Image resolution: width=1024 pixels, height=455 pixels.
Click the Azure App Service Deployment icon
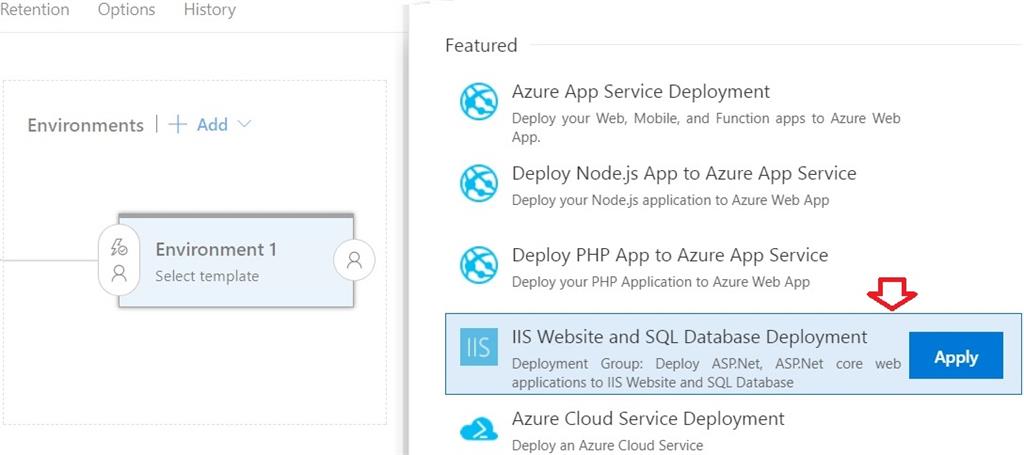[478, 102]
